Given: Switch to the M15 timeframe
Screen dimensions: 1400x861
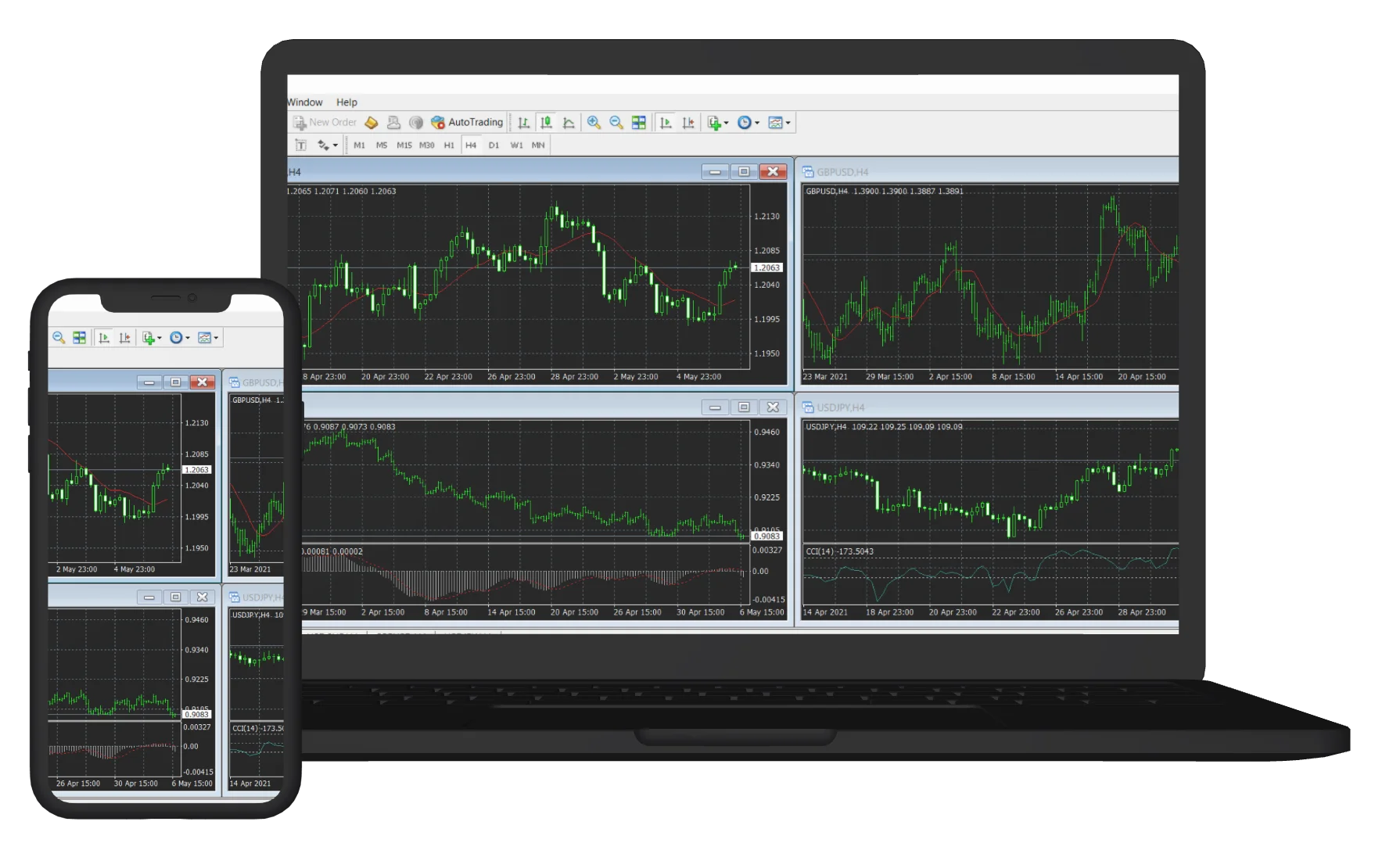Looking at the screenshot, I should (404, 145).
